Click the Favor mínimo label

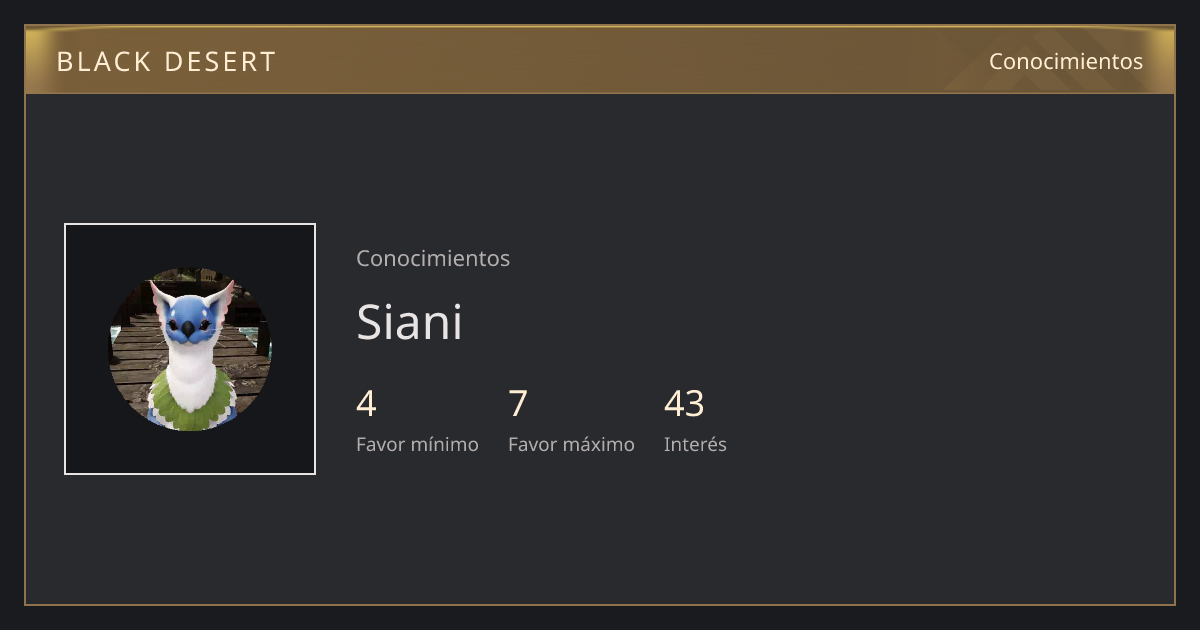point(417,444)
